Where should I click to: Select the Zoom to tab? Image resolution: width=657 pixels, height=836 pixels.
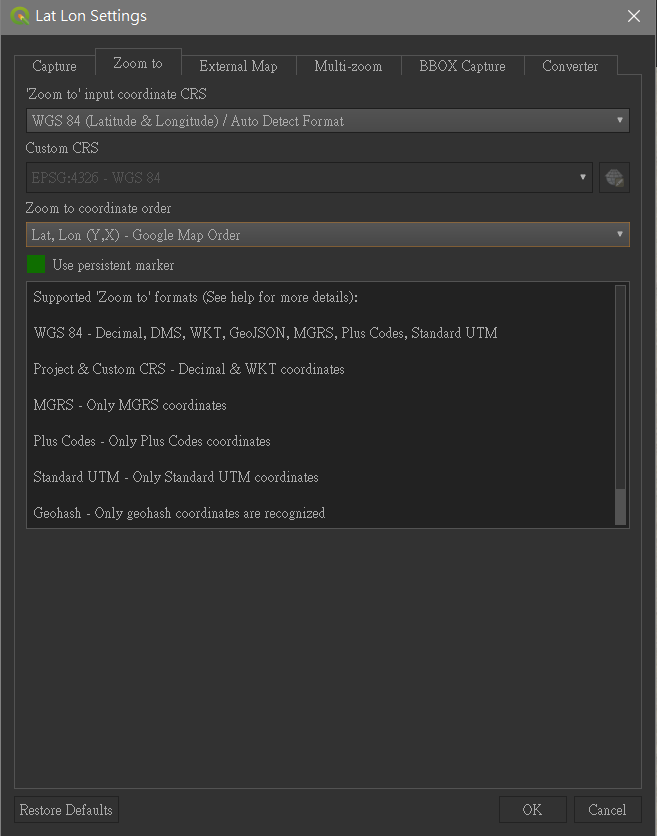click(138, 61)
